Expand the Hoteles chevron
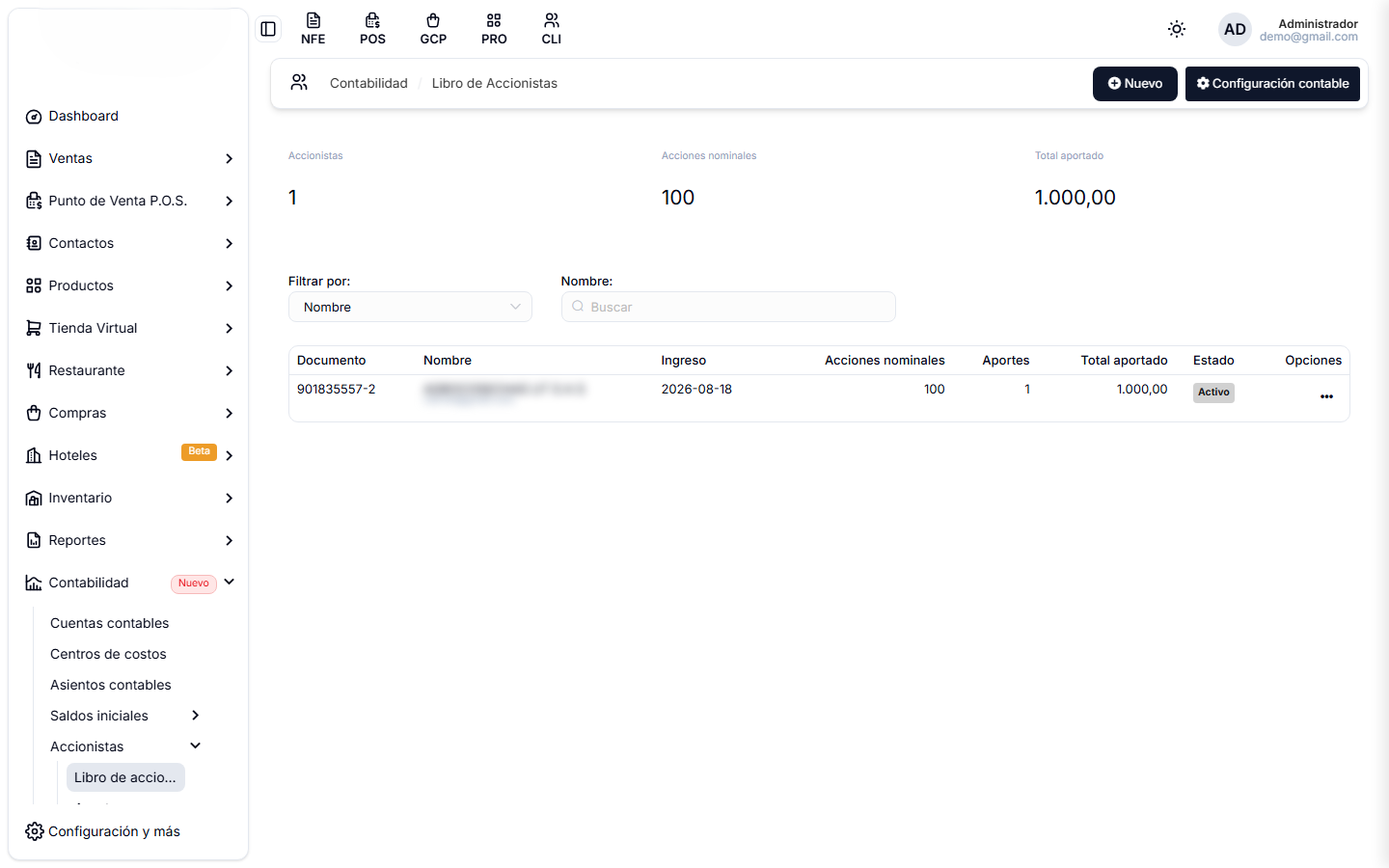 coord(229,455)
